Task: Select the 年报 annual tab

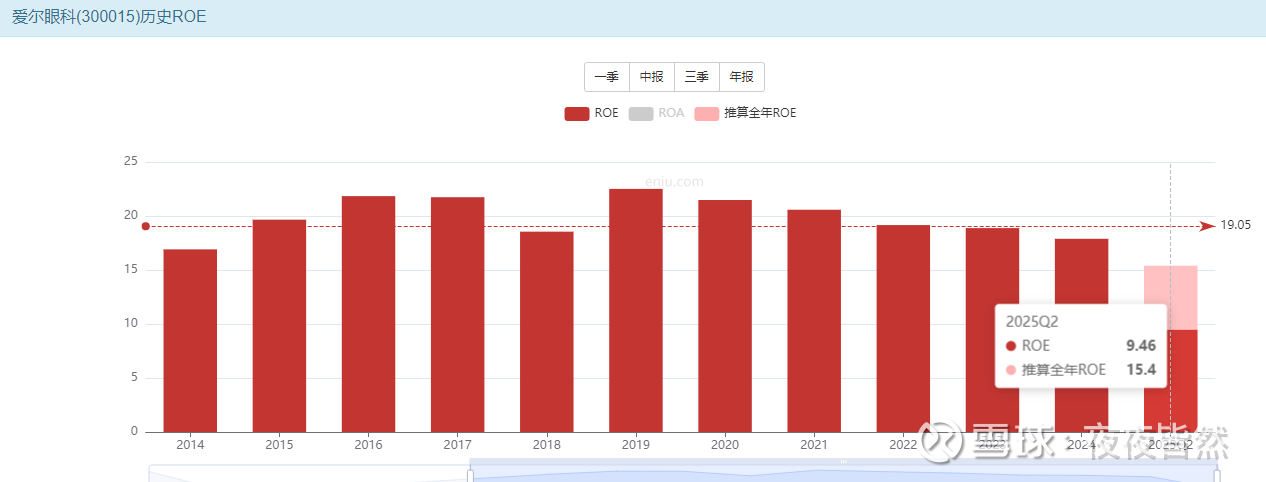Action: [x=742, y=77]
